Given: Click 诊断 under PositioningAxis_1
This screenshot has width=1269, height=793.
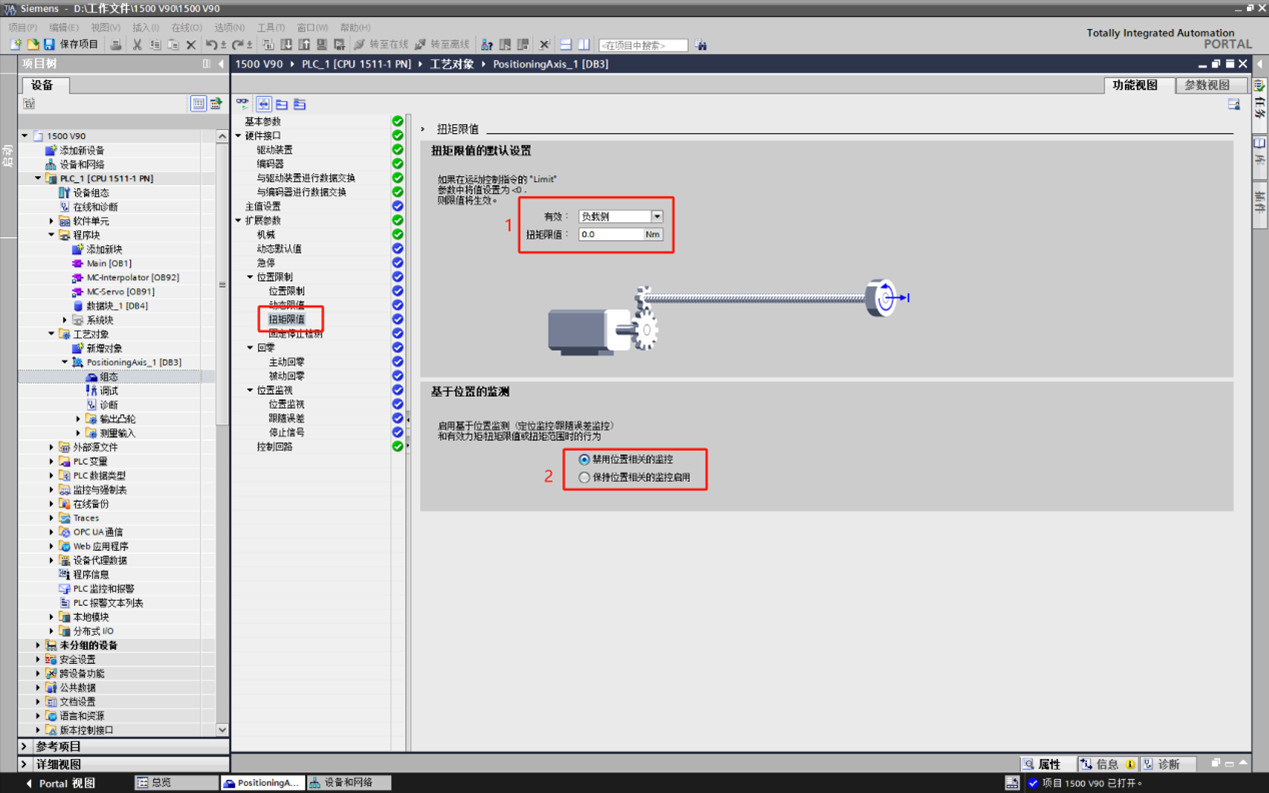Looking at the screenshot, I should pos(109,405).
